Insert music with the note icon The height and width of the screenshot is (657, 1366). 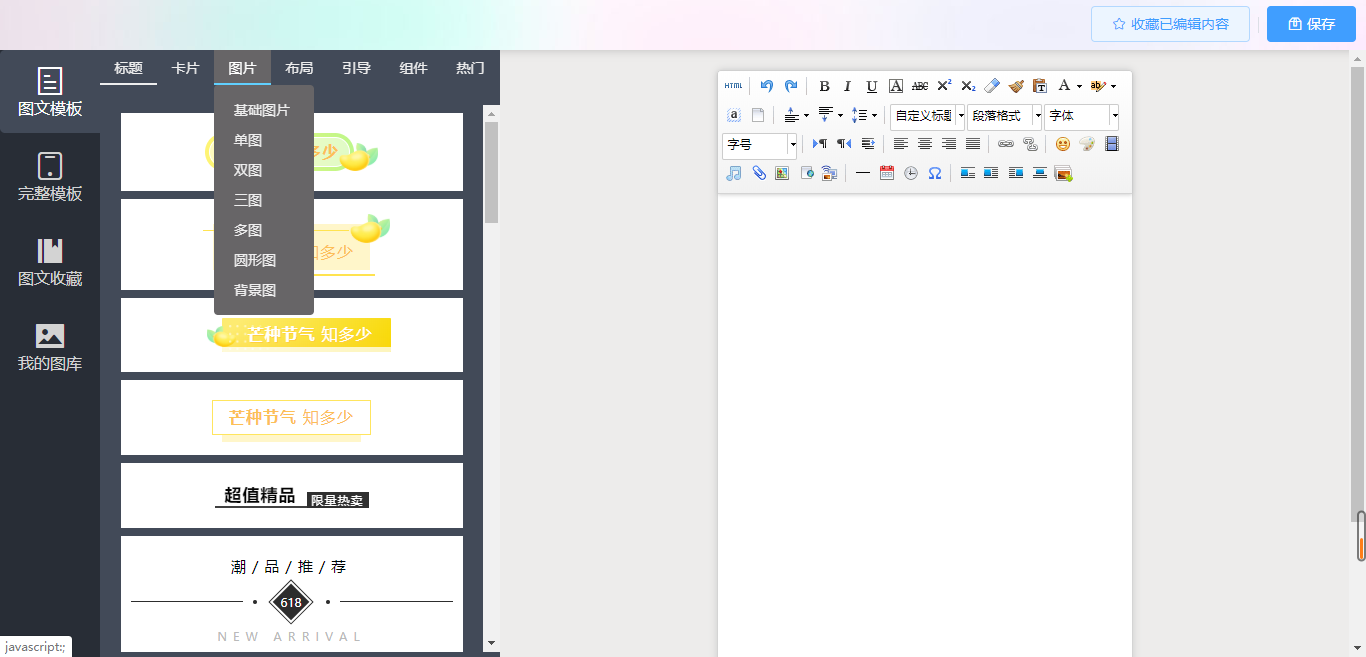pyautogui.click(x=734, y=173)
